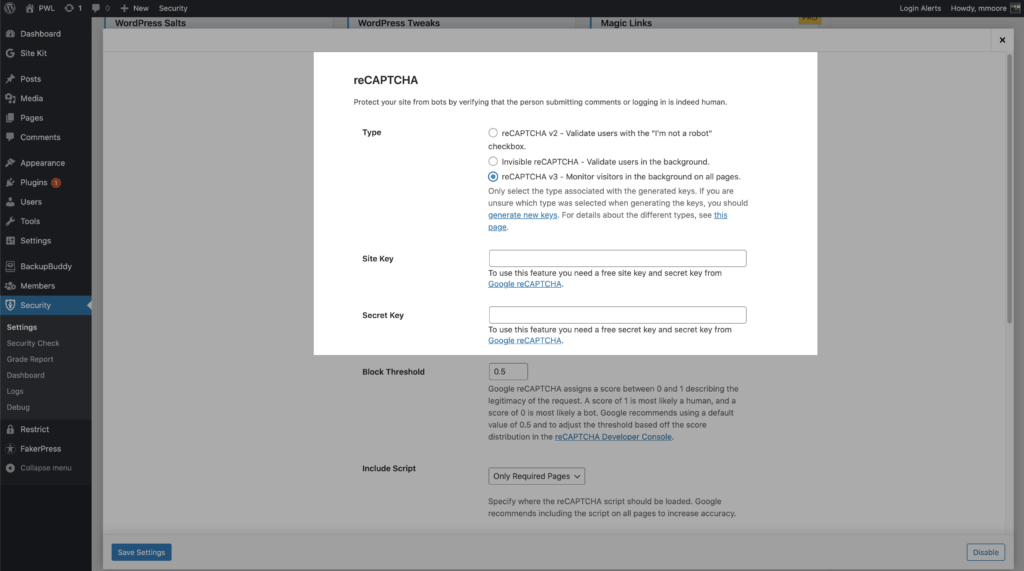Screen dimensions: 1024x571
Task: Click the Site Kit Google icon in sidebar
Action: [x=10, y=53]
